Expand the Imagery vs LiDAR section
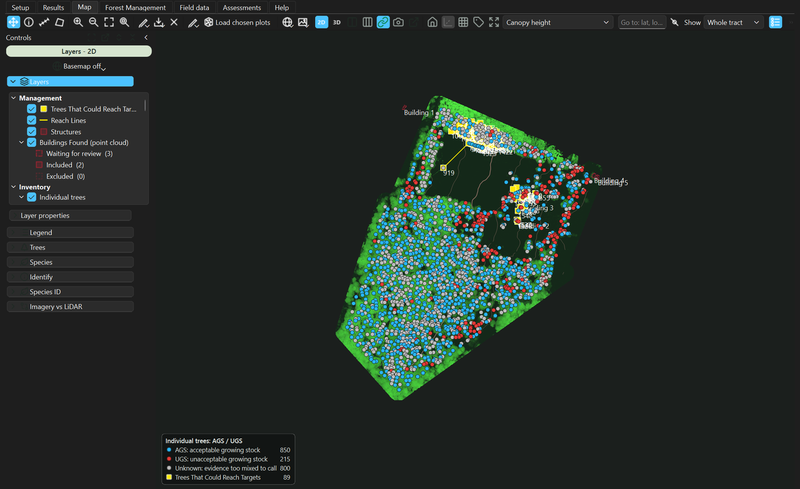Viewport: 800px width, 489px height. [x=70, y=306]
